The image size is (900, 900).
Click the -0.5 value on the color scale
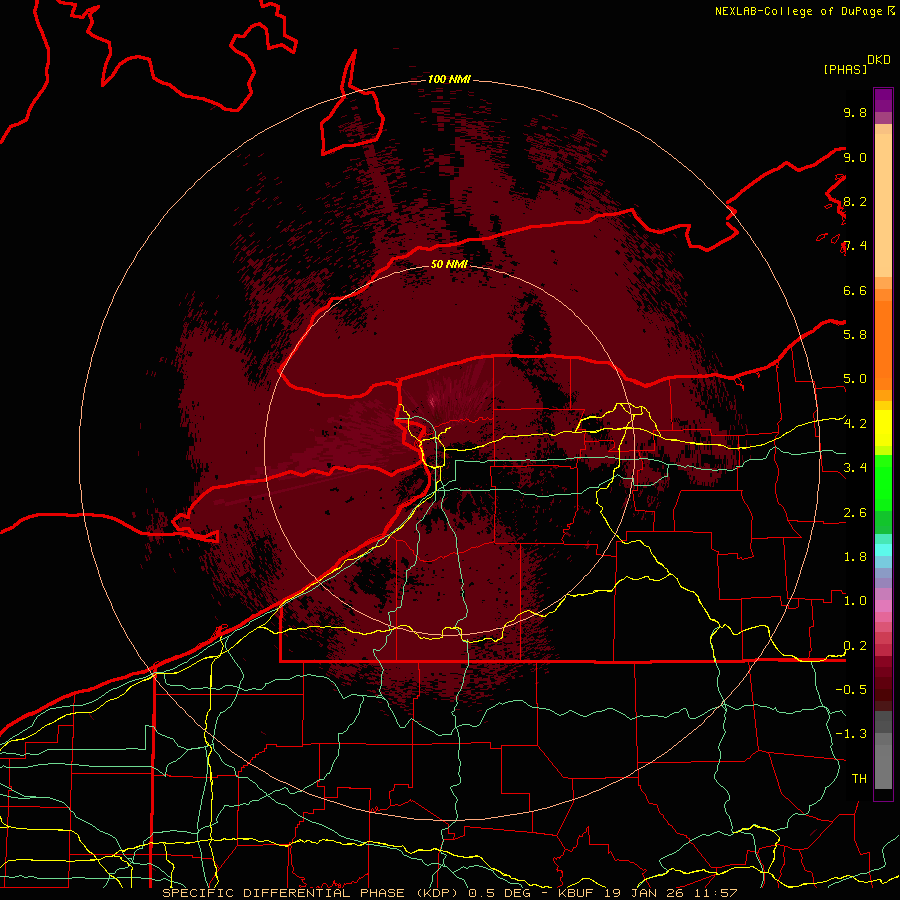pyautogui.click(x=851, y=689)
